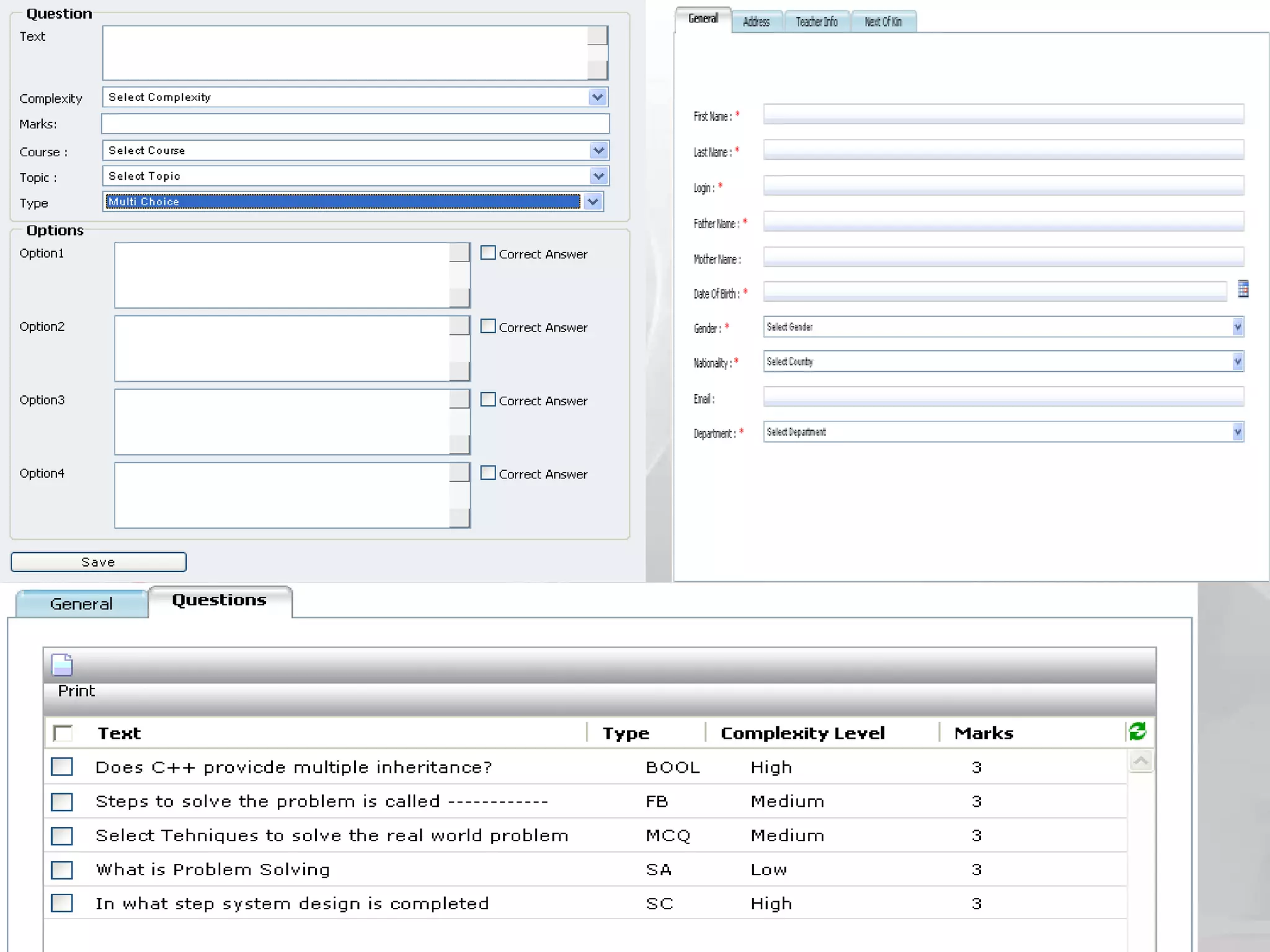Click the green refresh grid icon

click(x=1137, y=731)
